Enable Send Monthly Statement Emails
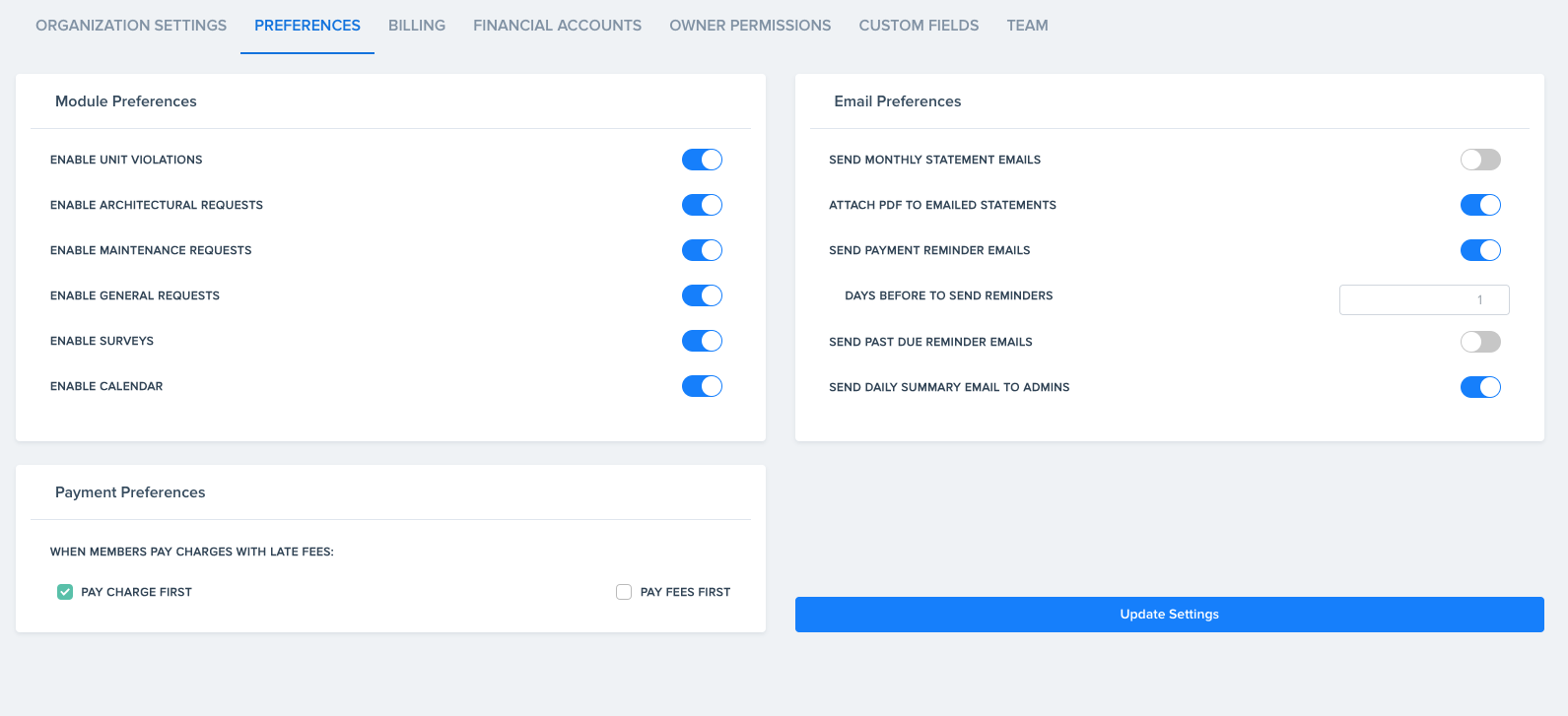Viewport: 1568px width, 716px height. (1480, 160)
